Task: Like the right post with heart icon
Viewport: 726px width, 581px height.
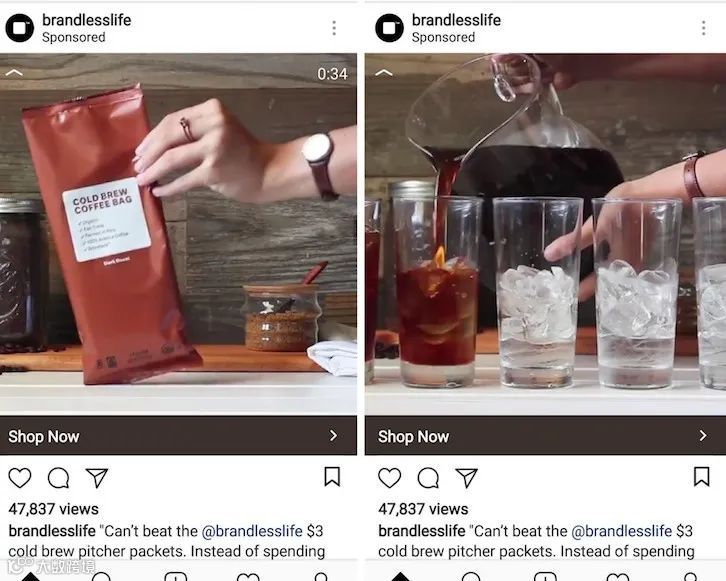Action: click(x=389, y=478)
